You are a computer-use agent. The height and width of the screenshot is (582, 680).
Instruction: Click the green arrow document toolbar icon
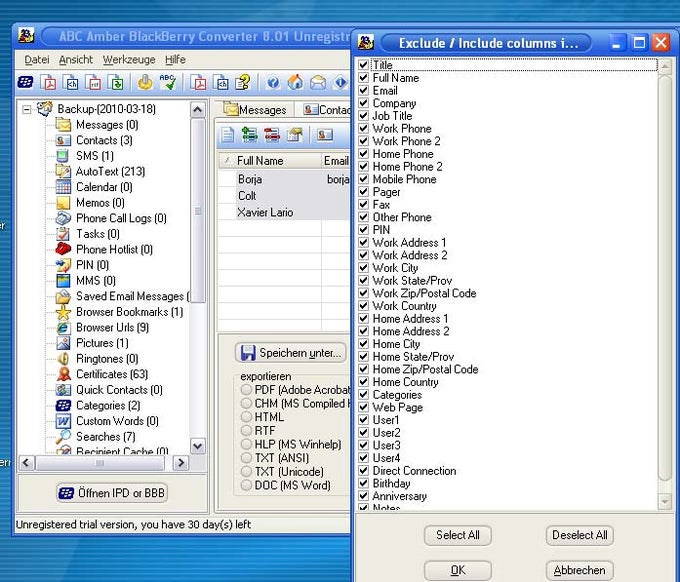pyautogui.click(x=116, y=82)
